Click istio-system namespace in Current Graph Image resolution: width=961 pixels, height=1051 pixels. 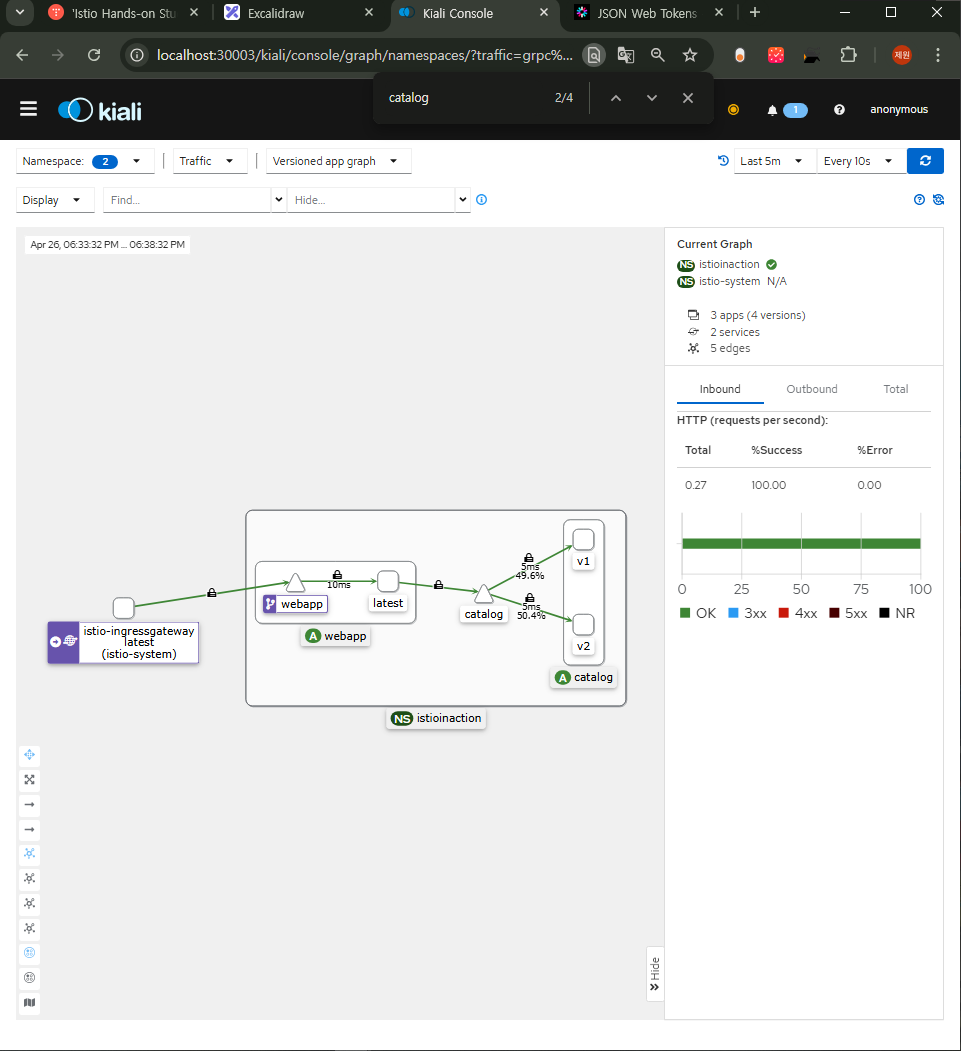(729, 282)
